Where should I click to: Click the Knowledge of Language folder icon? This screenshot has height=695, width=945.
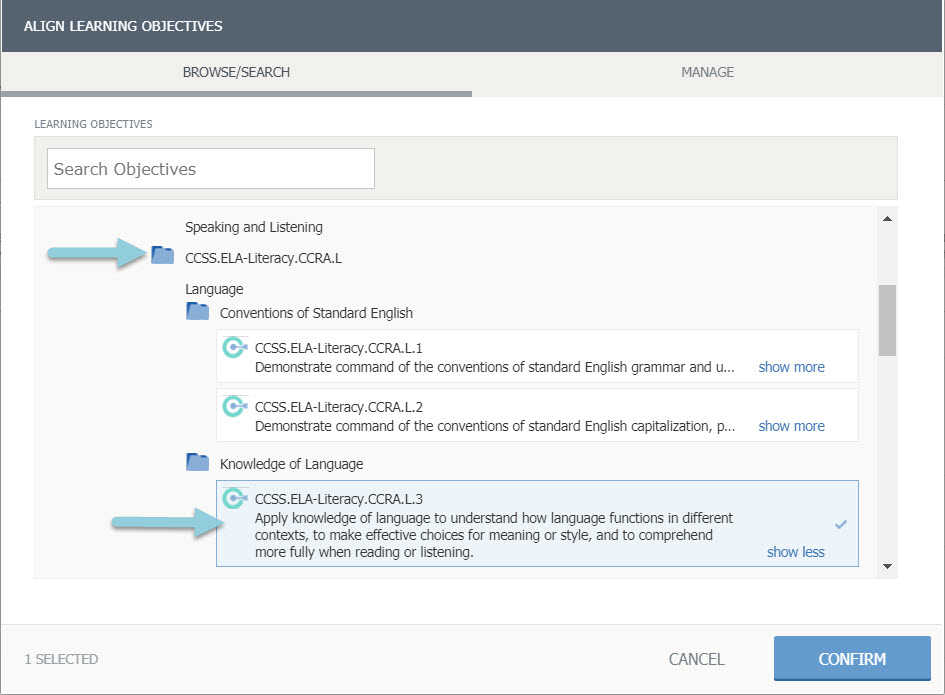pos(197,462)
